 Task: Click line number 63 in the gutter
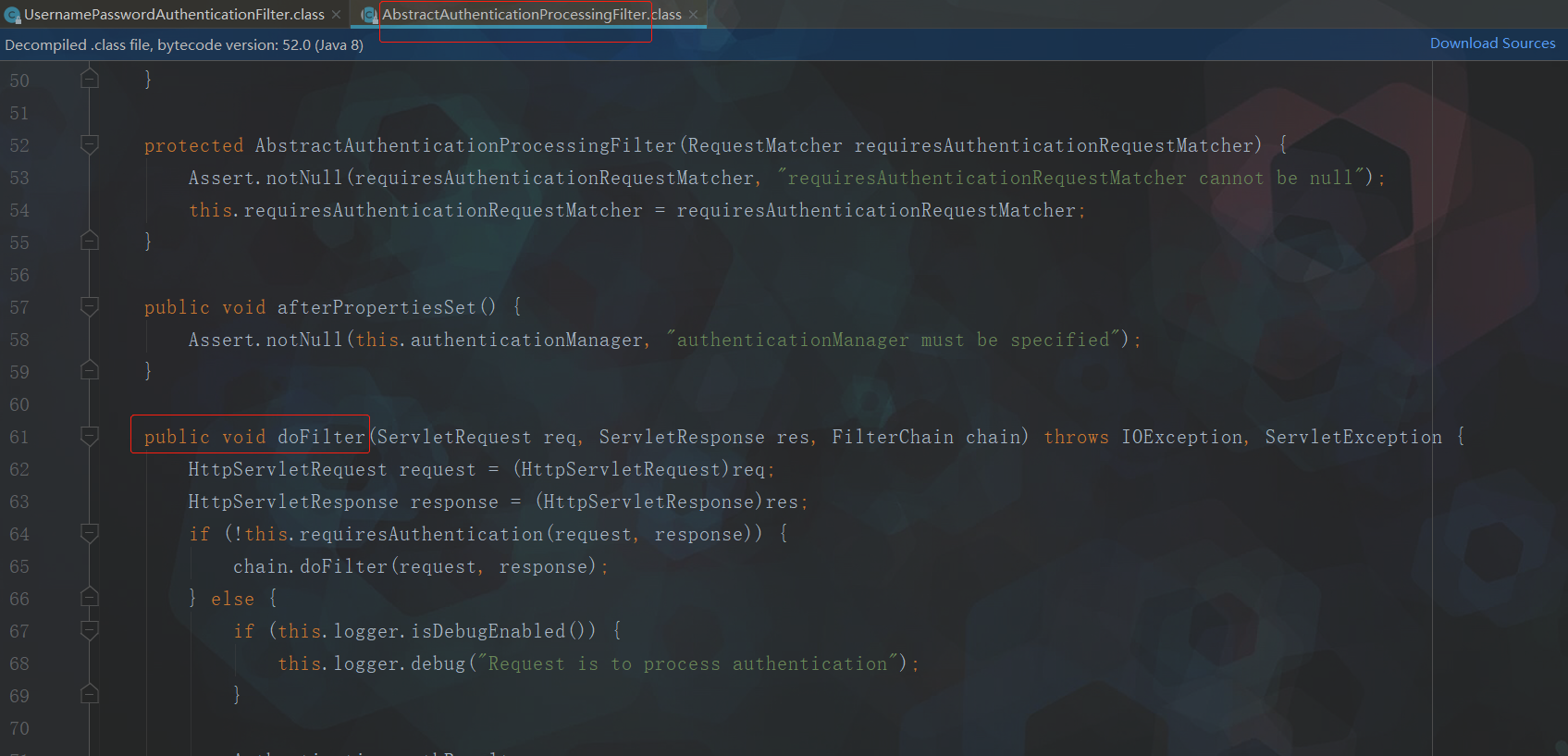(19, 502)
